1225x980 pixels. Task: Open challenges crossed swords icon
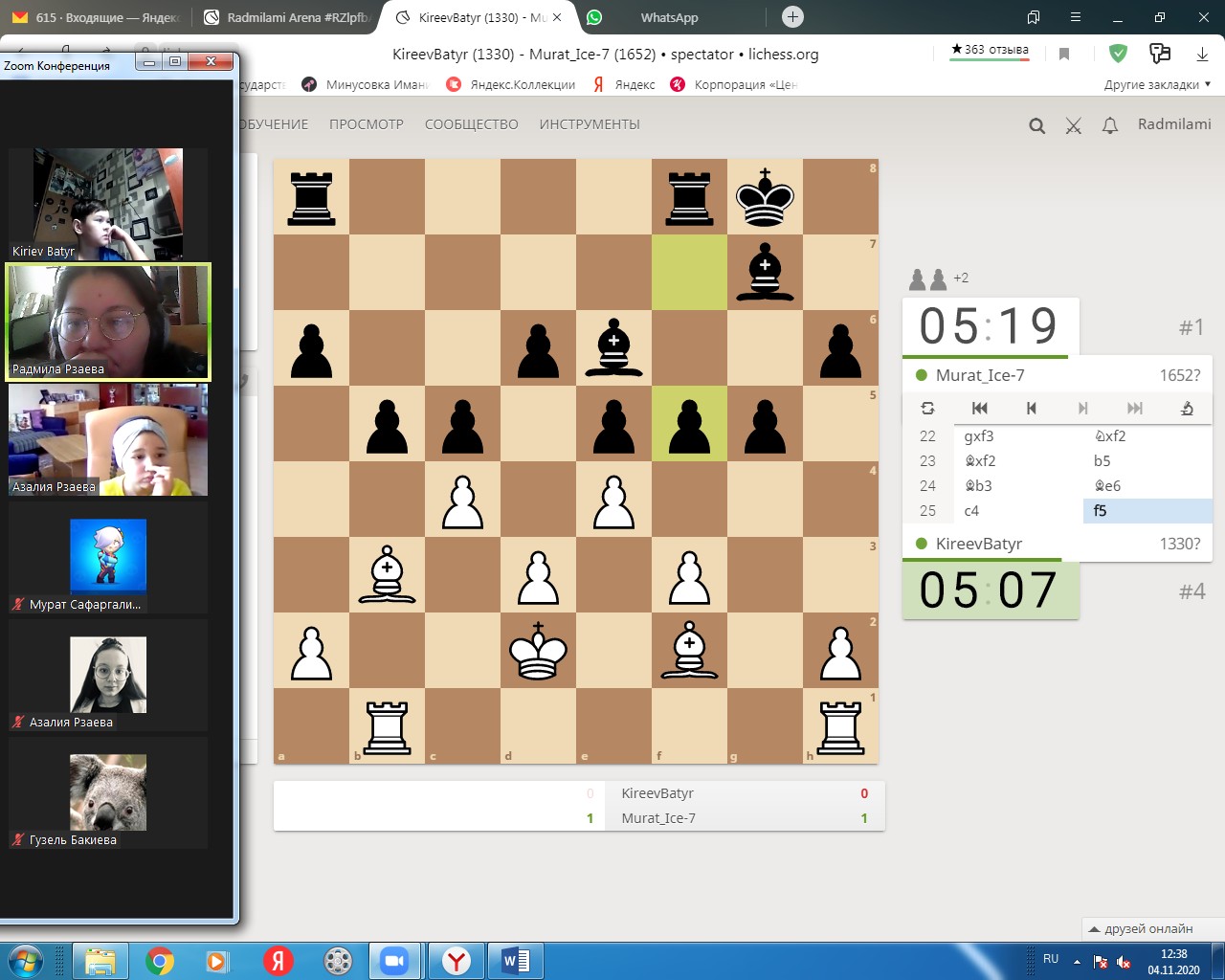[1073, 125]
